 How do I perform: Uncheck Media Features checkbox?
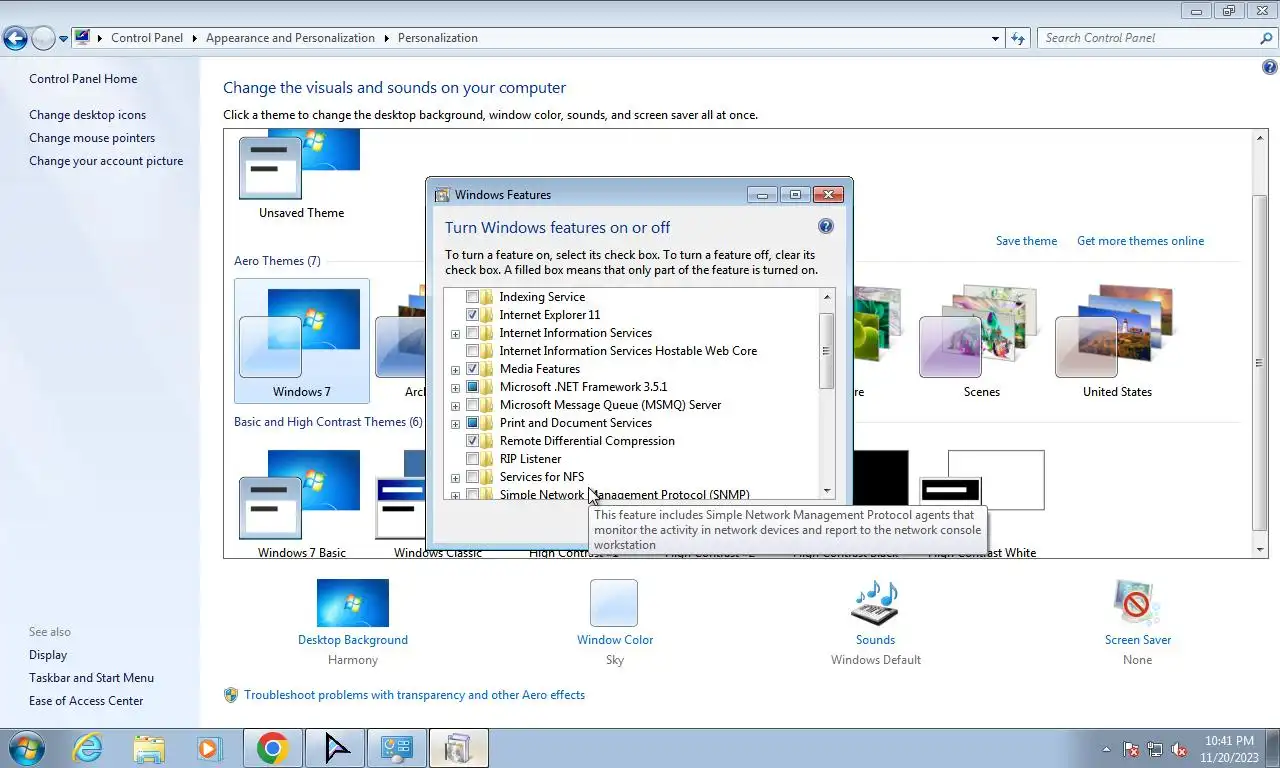473,369
